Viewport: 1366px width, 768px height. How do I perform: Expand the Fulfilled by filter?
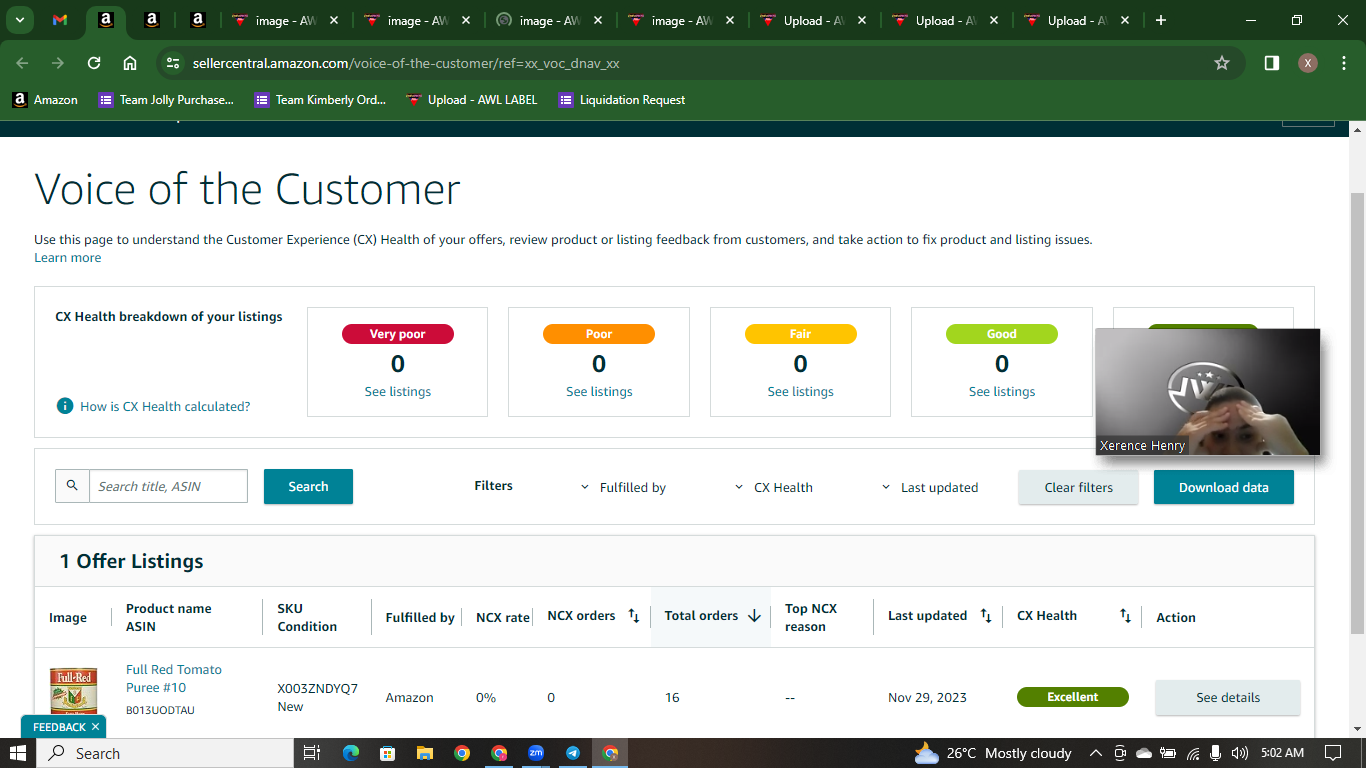tap(623, 487)
